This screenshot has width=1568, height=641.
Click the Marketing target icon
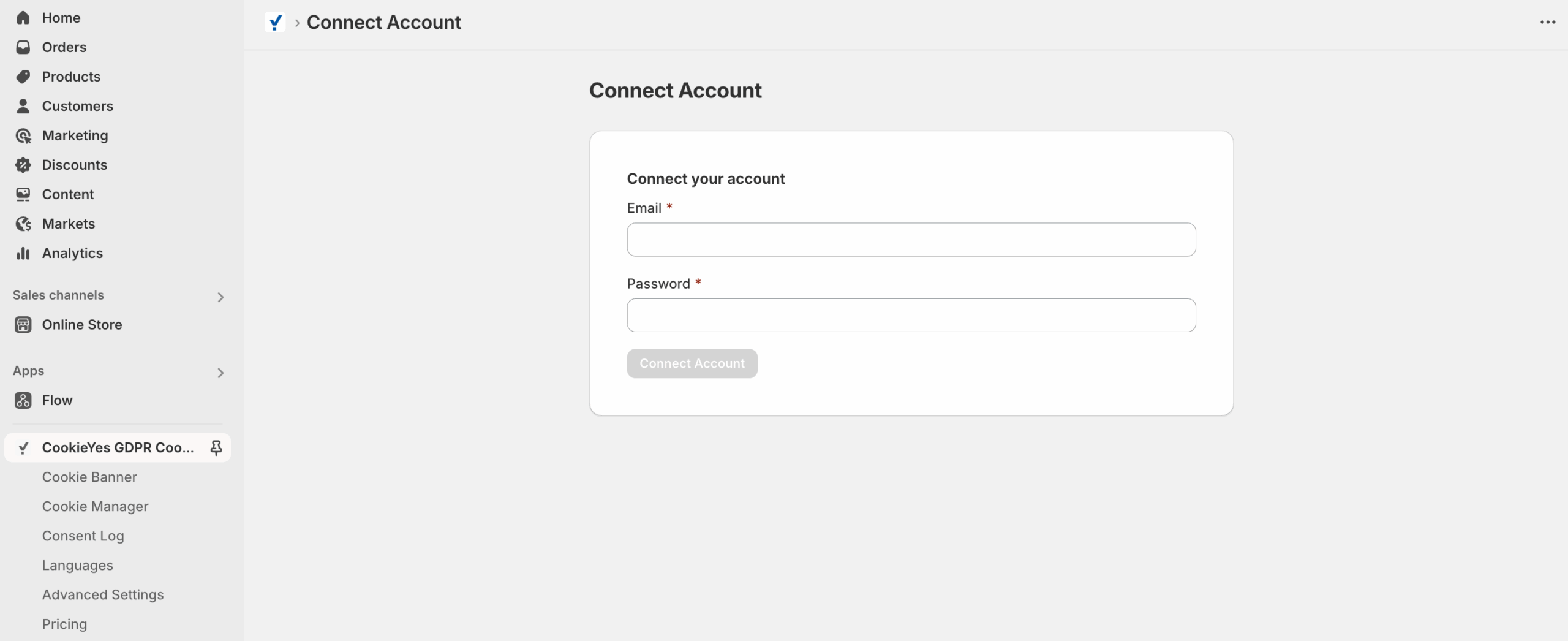(23, 135)
